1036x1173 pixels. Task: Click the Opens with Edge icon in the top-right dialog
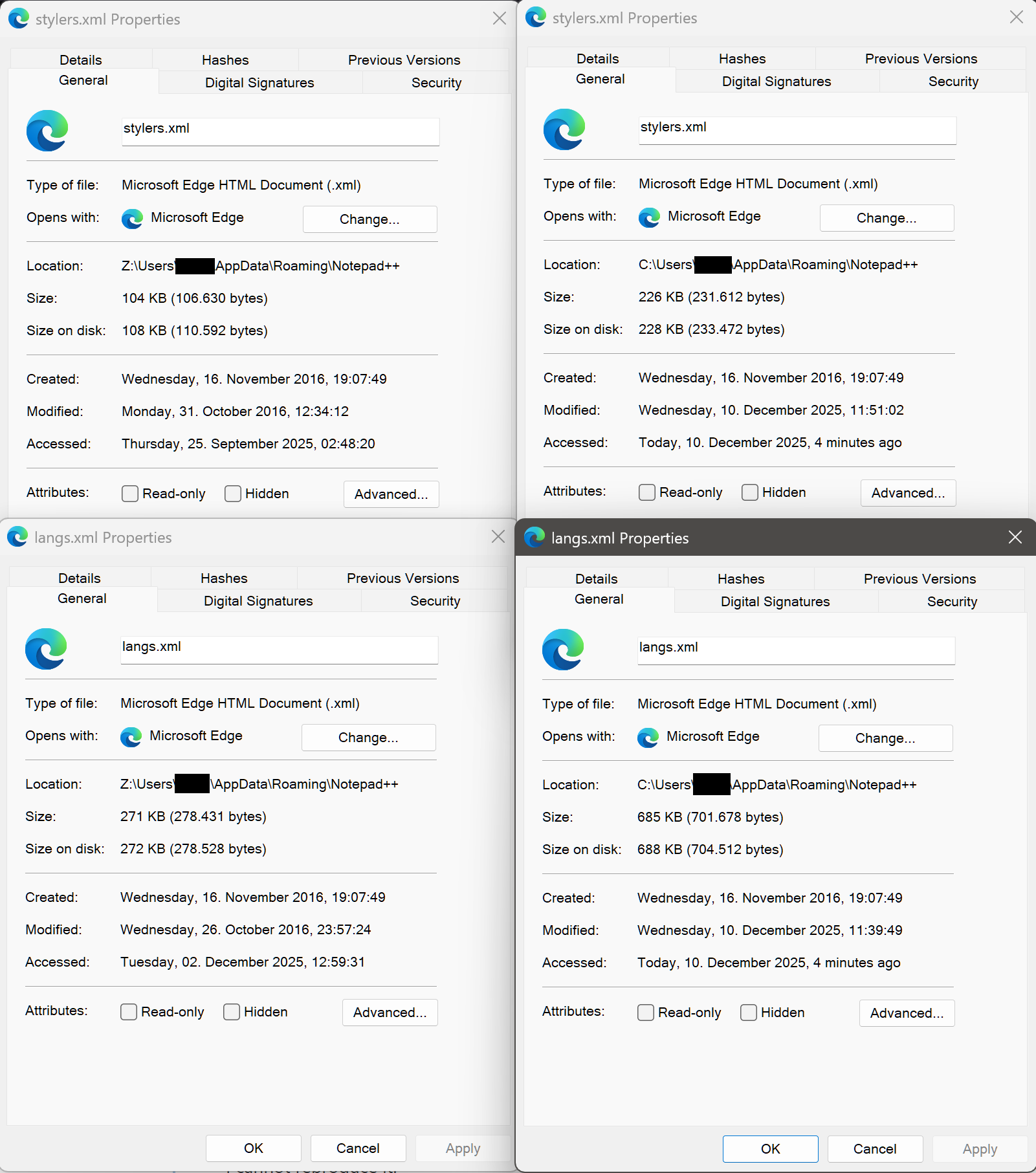(x=648, y=217)
